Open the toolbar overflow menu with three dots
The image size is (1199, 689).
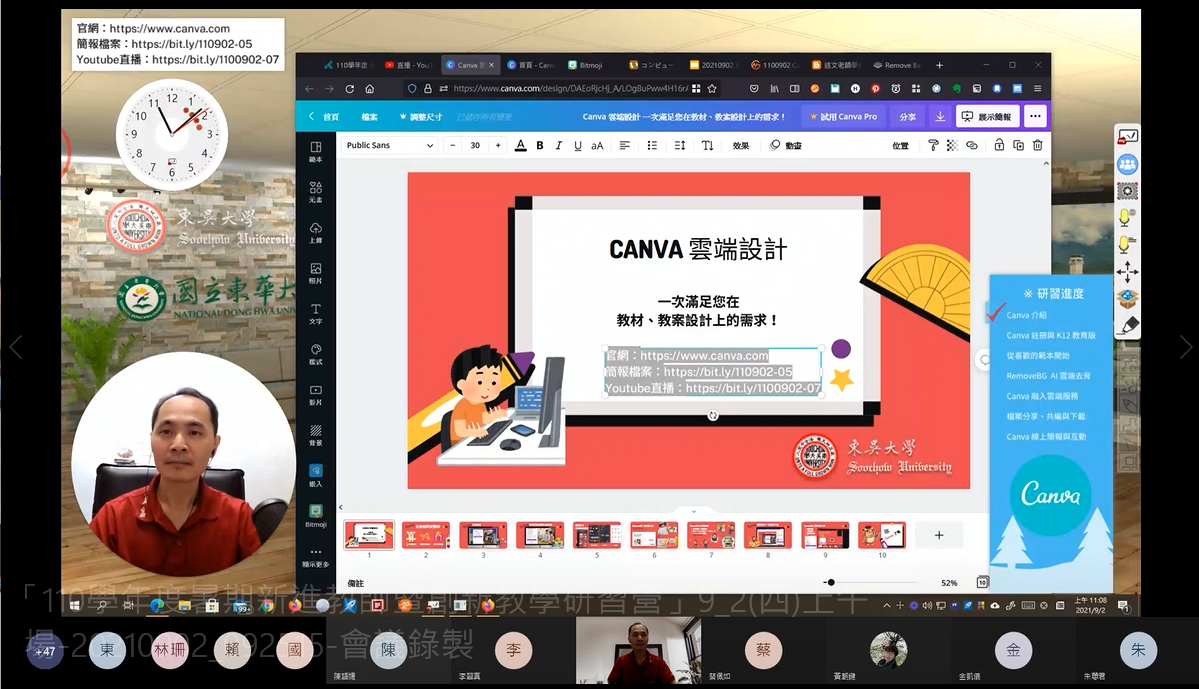(x=1035, y=117)
